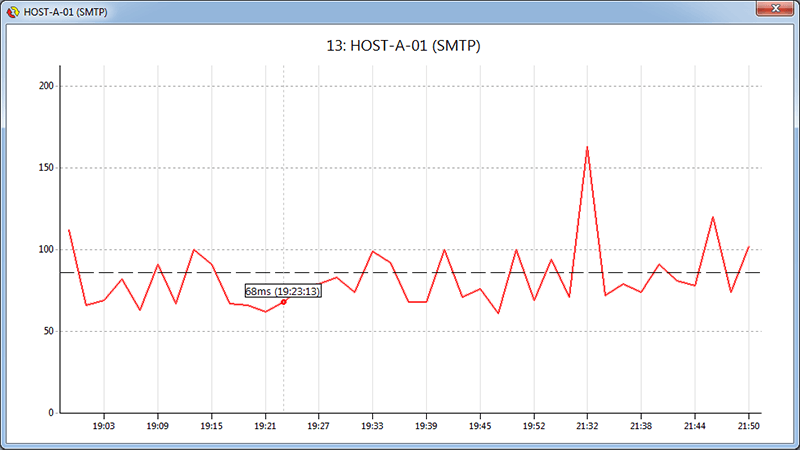The width and height of the screenshot is (800, 450).
Task: Click the y-axis label '100'
Action: click(46, 249)
